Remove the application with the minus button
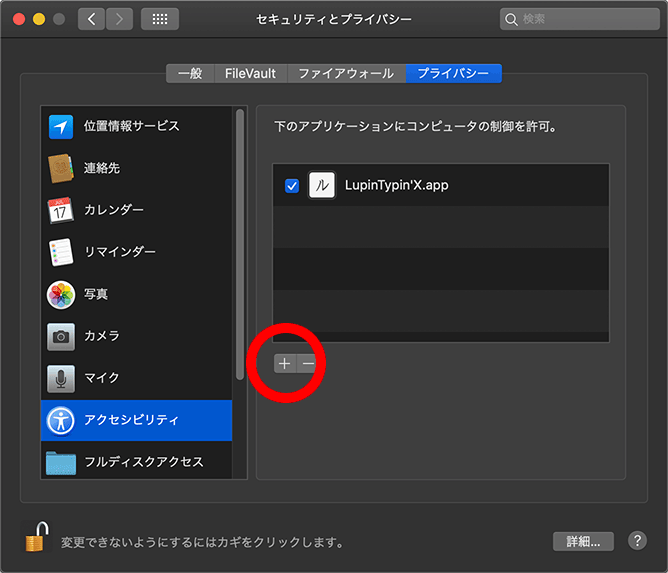The height and width of the screenshot is (573, 668). [308, 363]
